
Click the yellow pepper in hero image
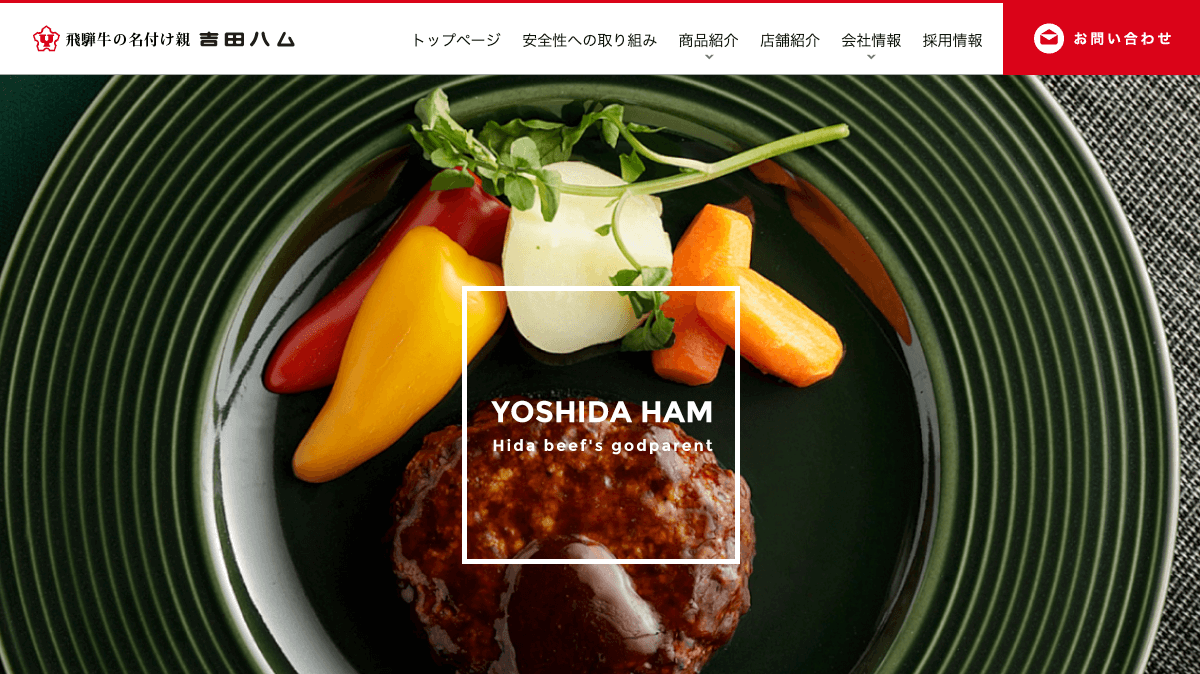click(x=400, y=352)
